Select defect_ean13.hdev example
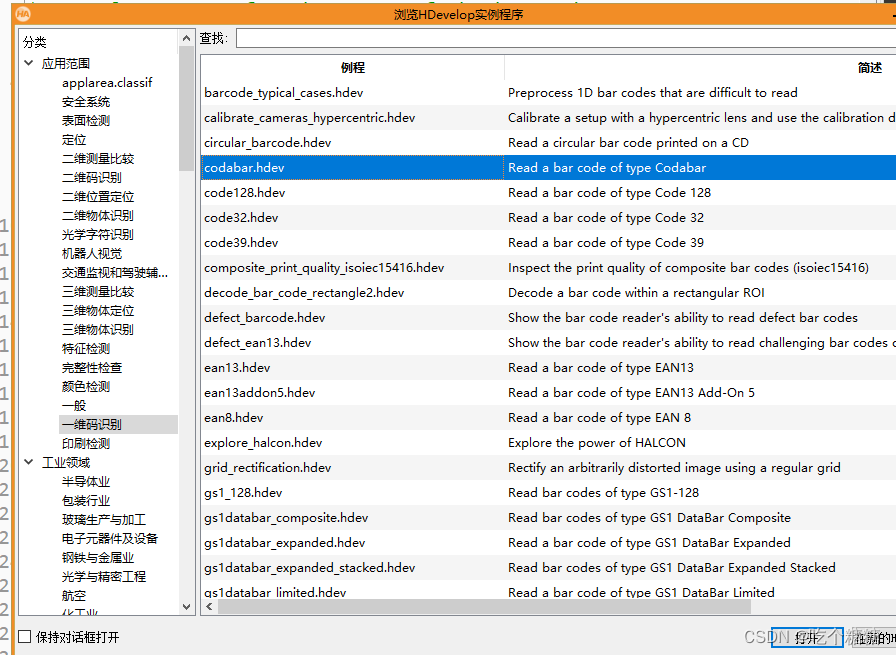Image resolution: width=896 pixels, height=655 pixels. point(258,343)
